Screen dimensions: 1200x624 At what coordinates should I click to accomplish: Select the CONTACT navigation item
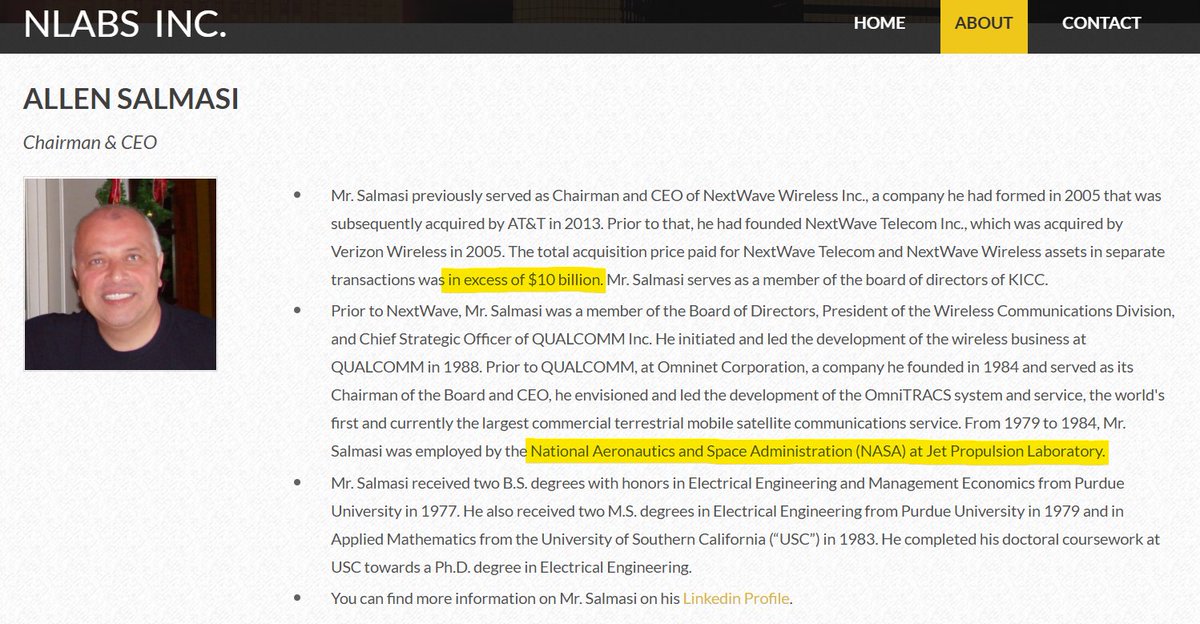(1101, 22)
